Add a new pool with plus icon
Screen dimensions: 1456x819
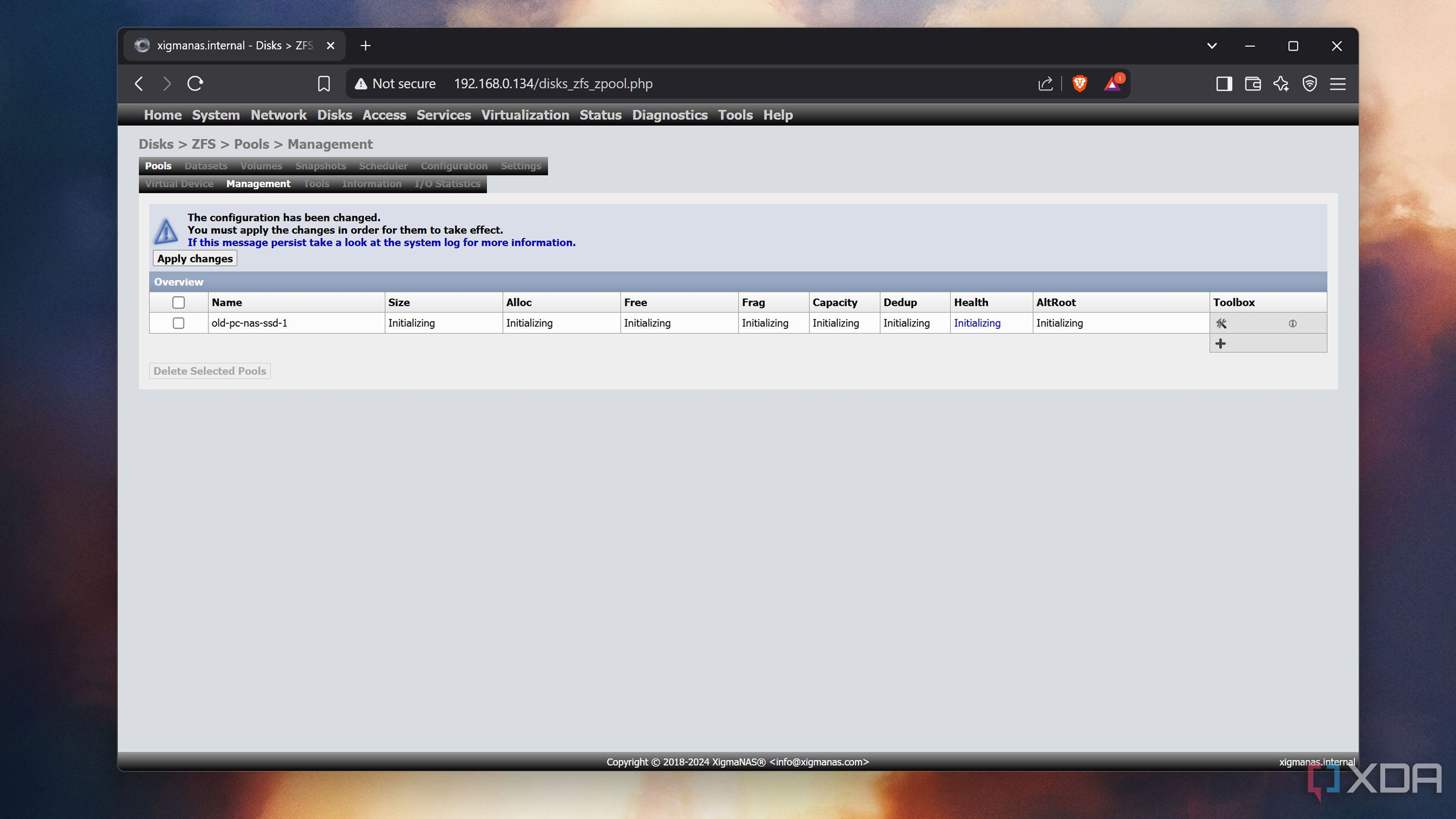click(x=1220, y=343)
